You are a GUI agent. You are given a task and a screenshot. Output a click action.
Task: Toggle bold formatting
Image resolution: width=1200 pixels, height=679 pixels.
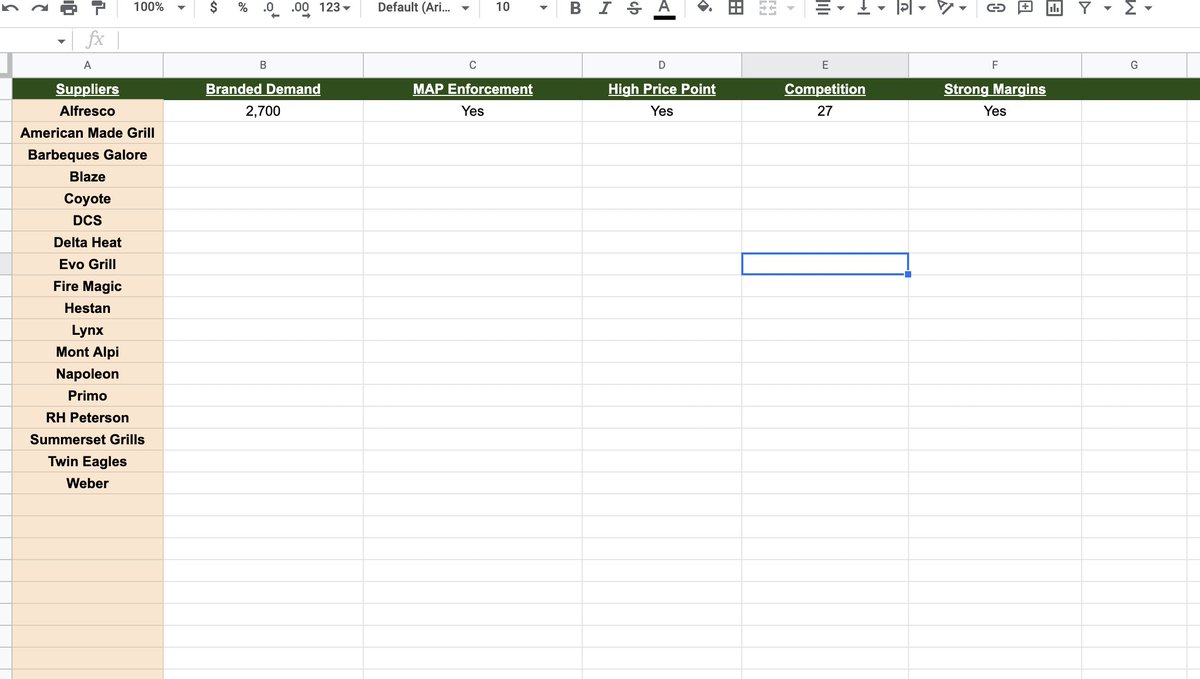click(575, 8)
